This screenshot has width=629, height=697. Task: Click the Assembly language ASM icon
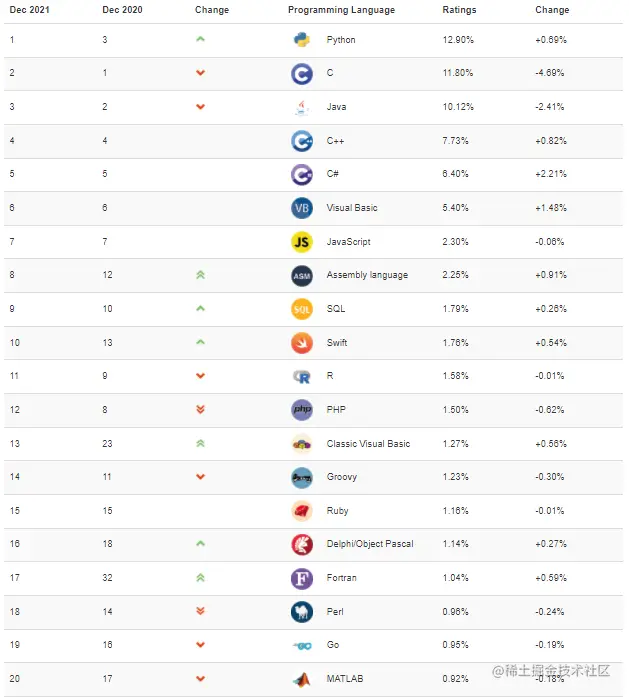(x=302, y=276)
